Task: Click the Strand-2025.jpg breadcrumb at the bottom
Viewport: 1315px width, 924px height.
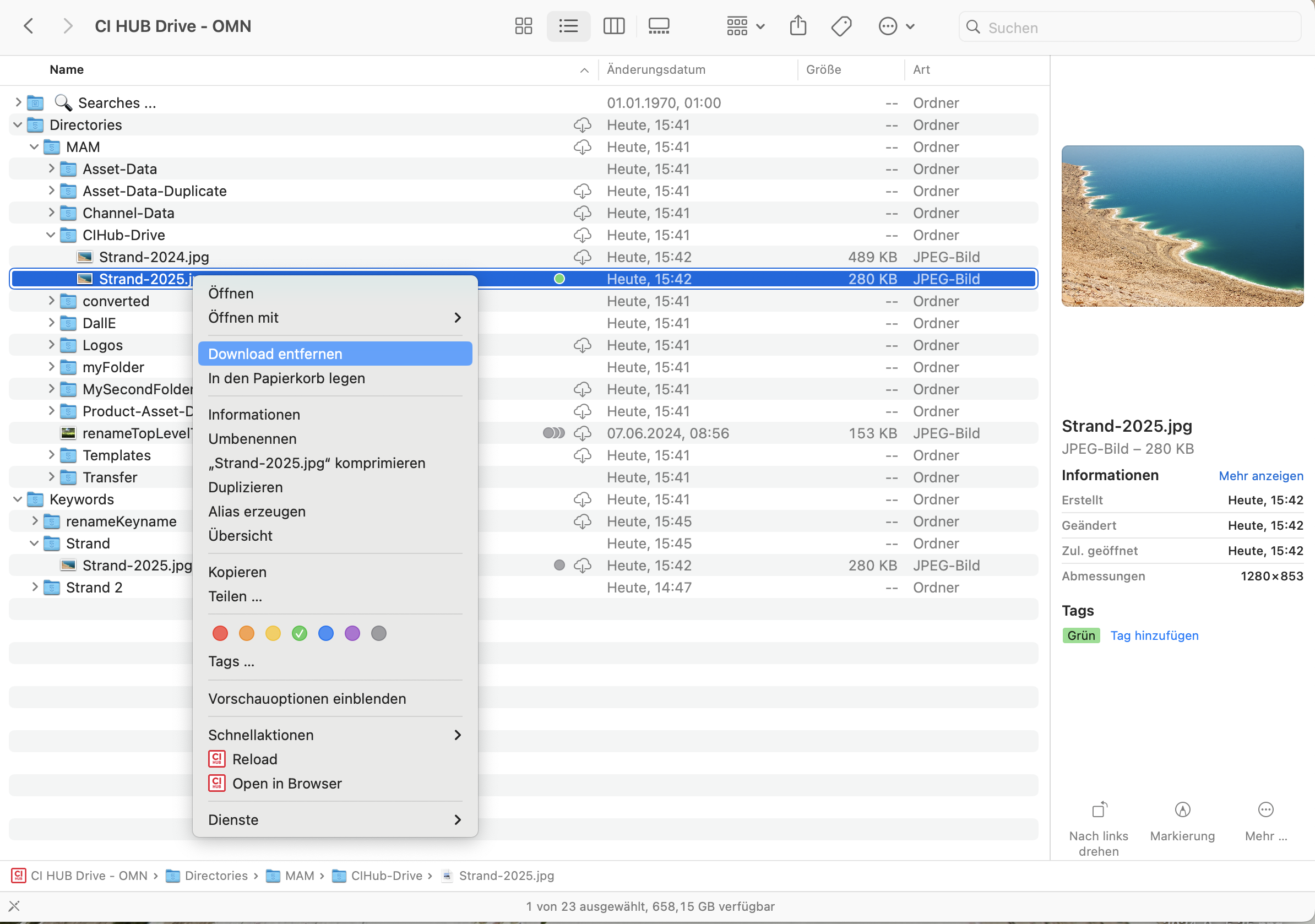Action: [506, 876]
